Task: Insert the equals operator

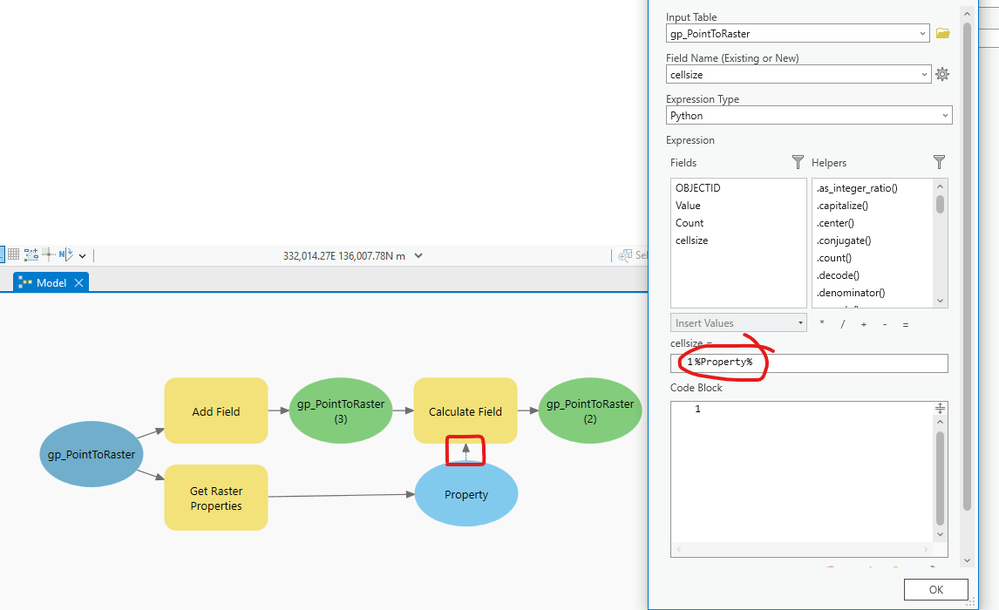Action: coord(905,324)
